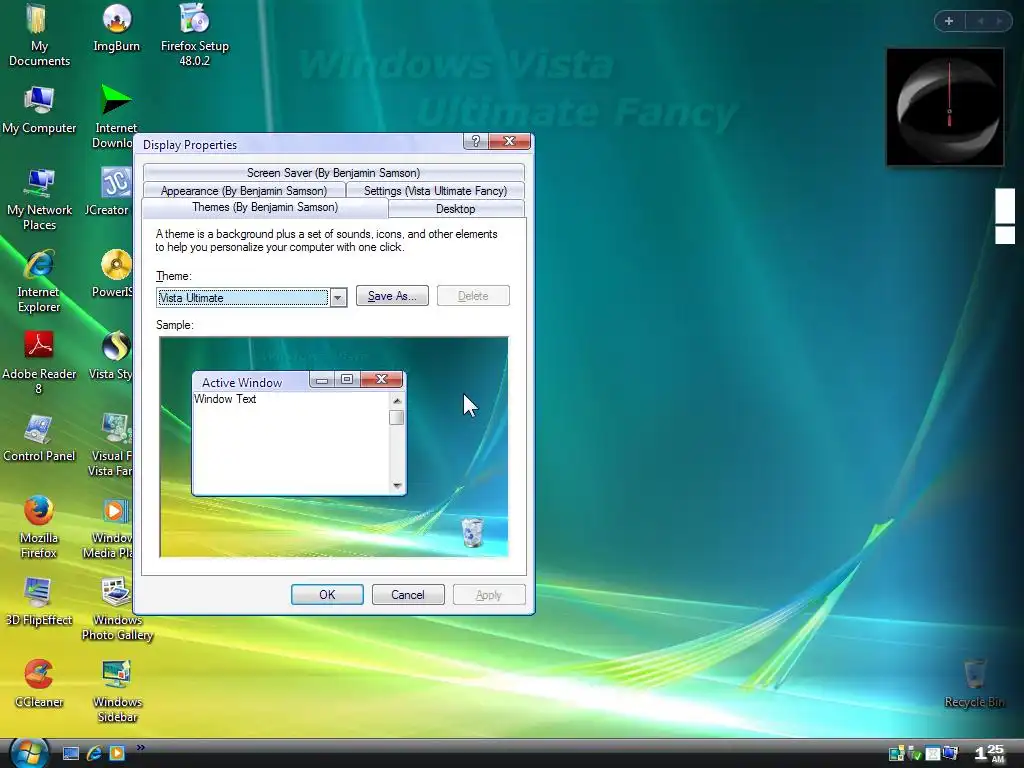Screen dimensions: 1024x768
Task: Click the Cancel button
Action: (408, 595)
